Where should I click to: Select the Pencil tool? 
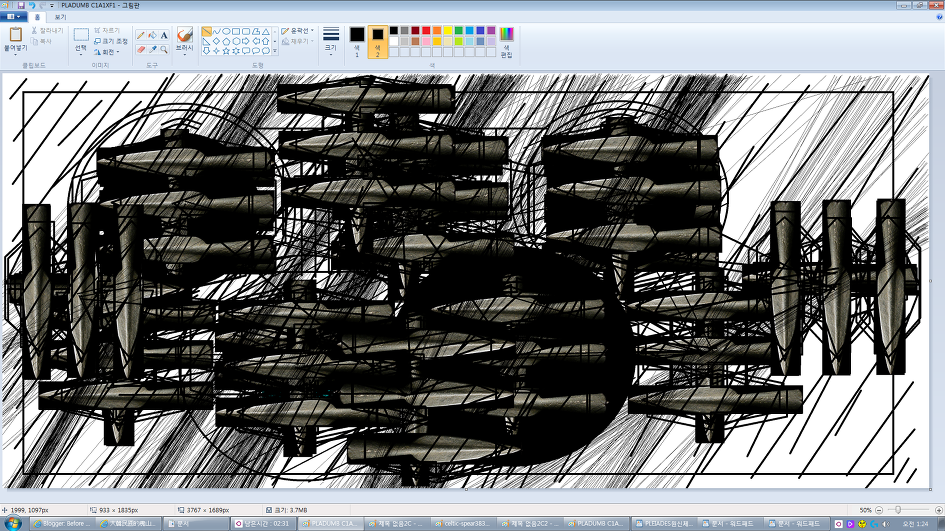141,35
